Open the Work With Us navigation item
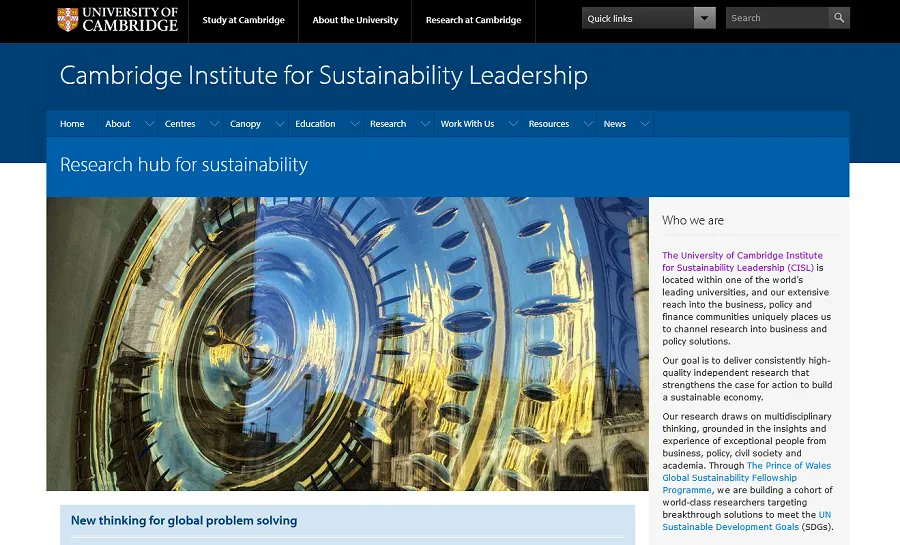The image size is (900, 545). point(467,124)
